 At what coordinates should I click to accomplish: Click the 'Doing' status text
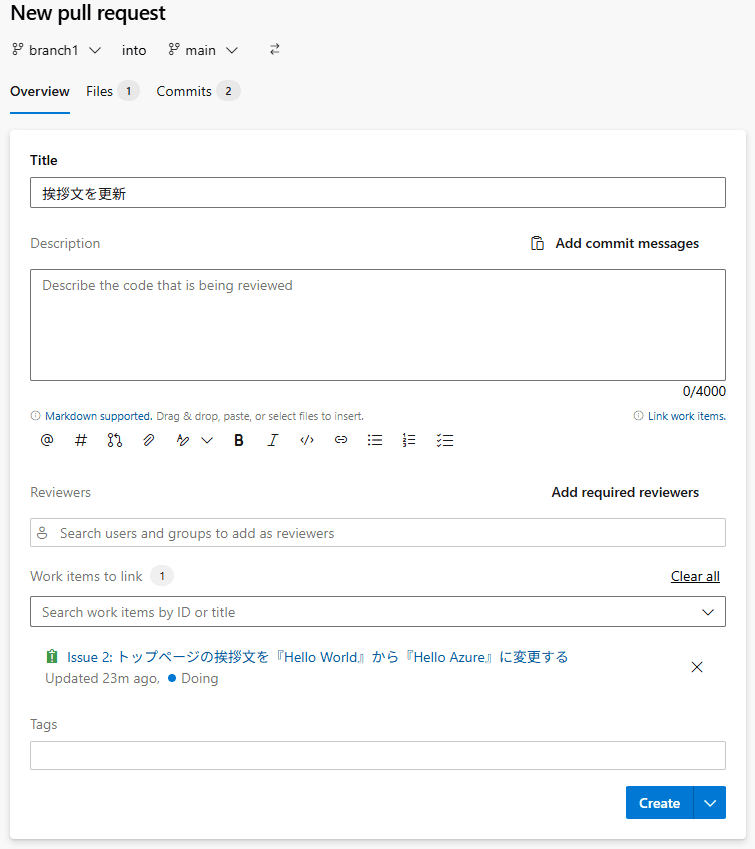200,679
